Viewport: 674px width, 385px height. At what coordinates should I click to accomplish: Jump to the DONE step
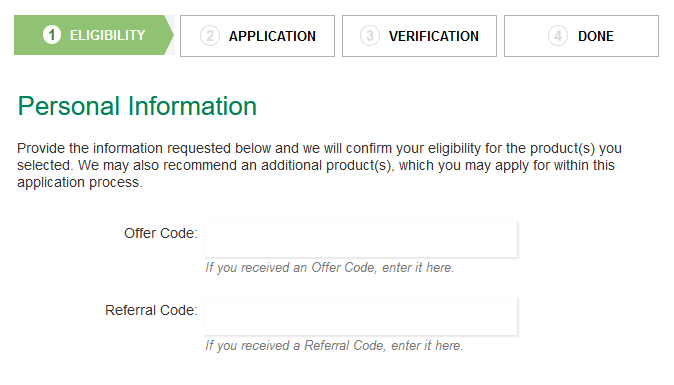tap(582, 36)
